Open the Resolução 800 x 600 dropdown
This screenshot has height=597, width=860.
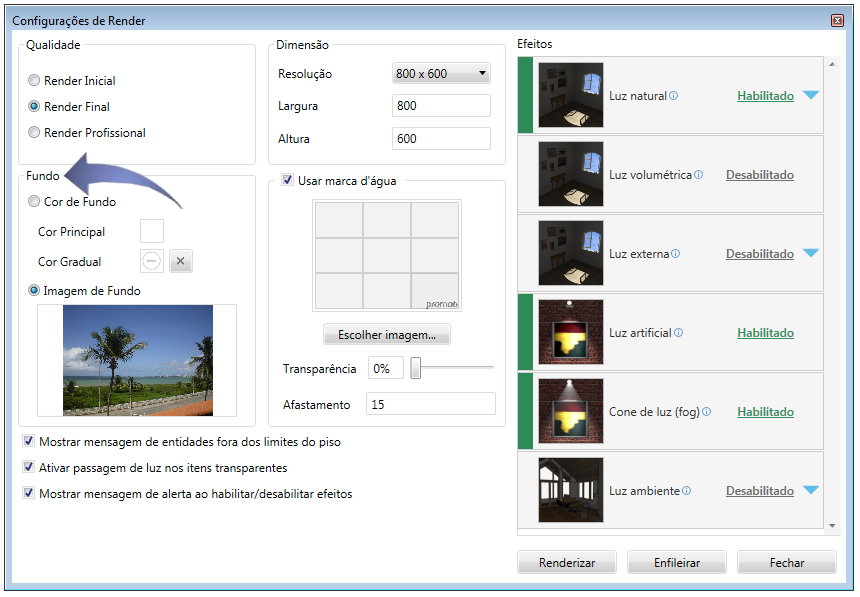pos(441,74)
